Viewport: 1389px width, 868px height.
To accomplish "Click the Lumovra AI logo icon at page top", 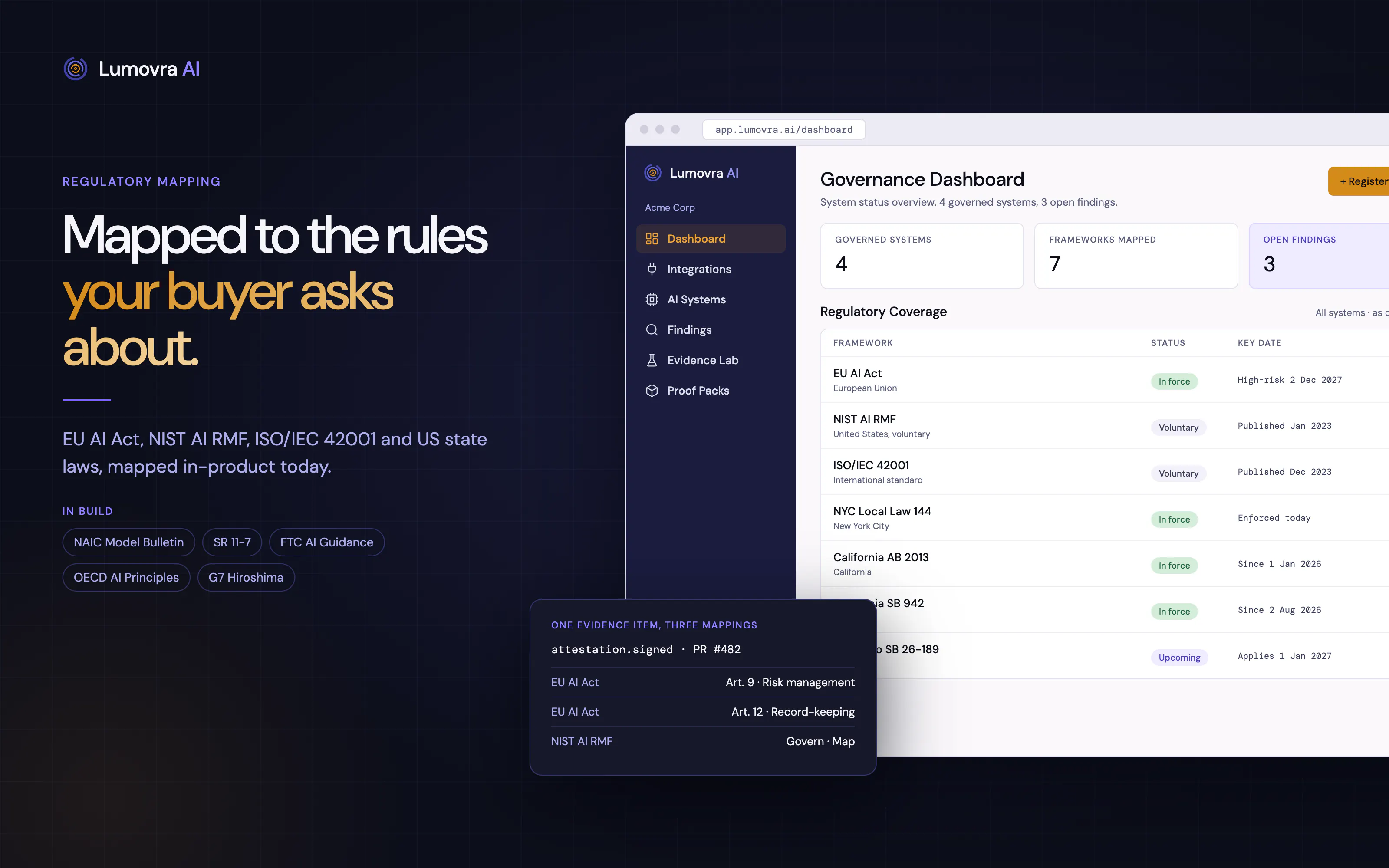I will pos(75,69).
